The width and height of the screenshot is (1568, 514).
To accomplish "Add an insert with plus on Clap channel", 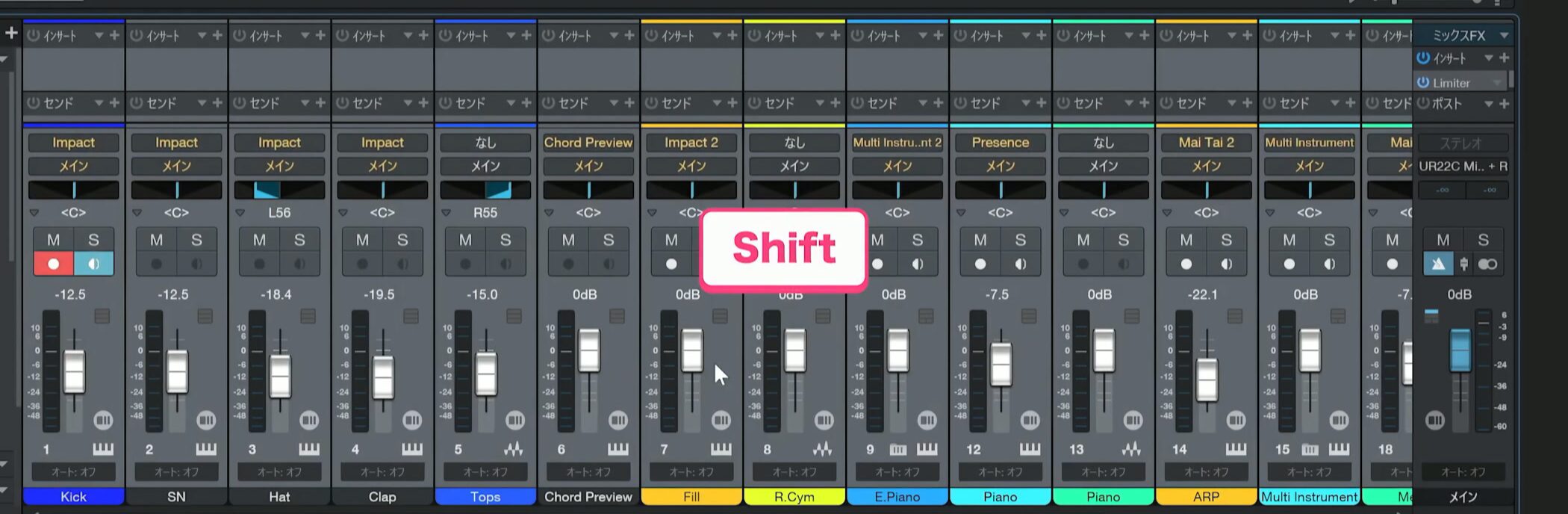I will [423, 35].
